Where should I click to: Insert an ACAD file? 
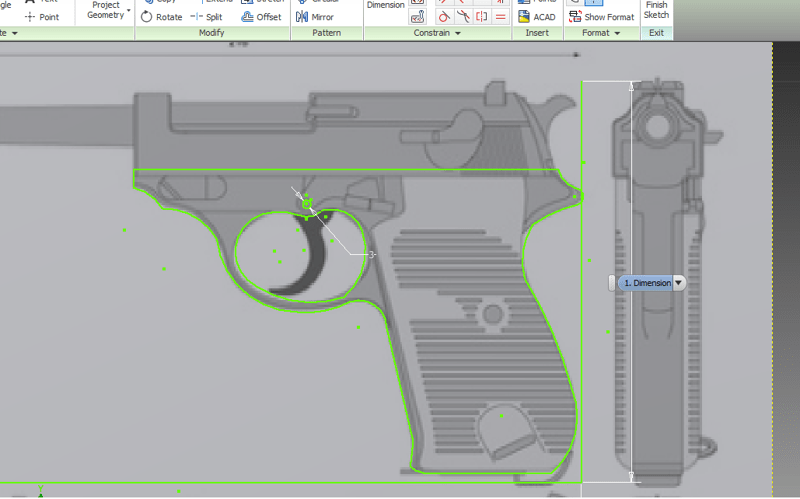(537, 17)
